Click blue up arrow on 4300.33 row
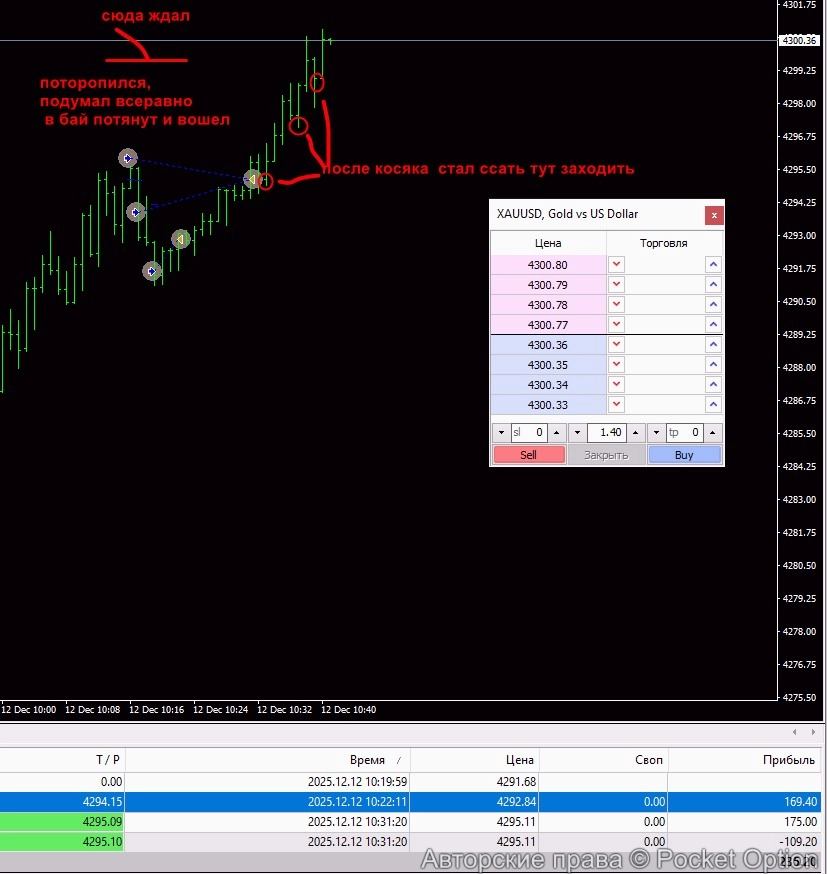Image resolution: width=827 pixels, height=874 pixels. pos(713,405)
